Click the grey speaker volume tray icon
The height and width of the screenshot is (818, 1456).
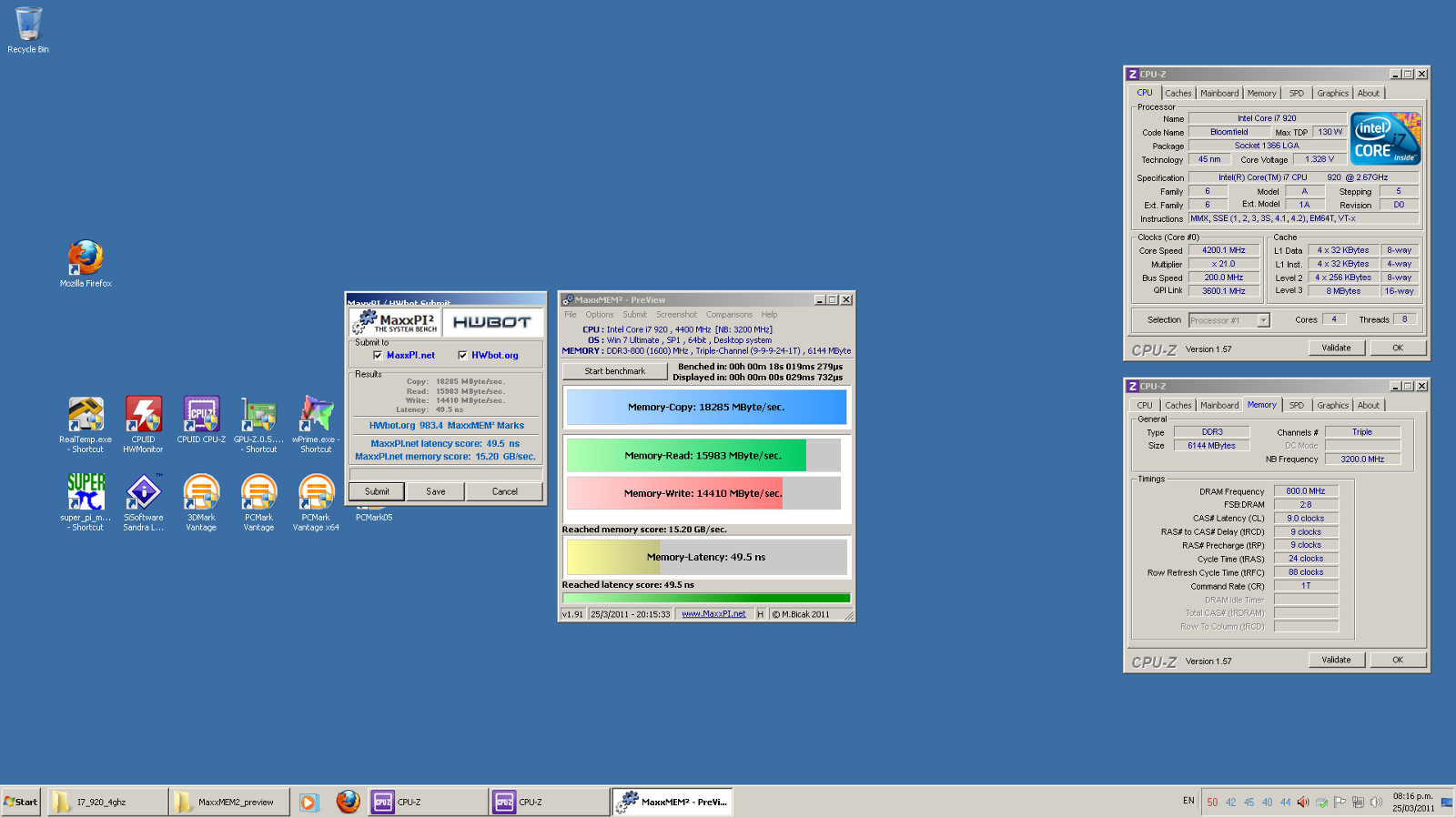(1376, 802)
